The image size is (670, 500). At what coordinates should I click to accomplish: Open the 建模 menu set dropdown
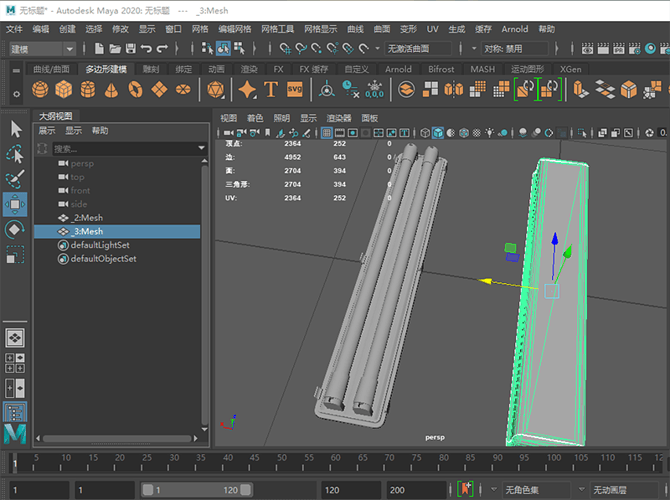[x=41, y=48]
